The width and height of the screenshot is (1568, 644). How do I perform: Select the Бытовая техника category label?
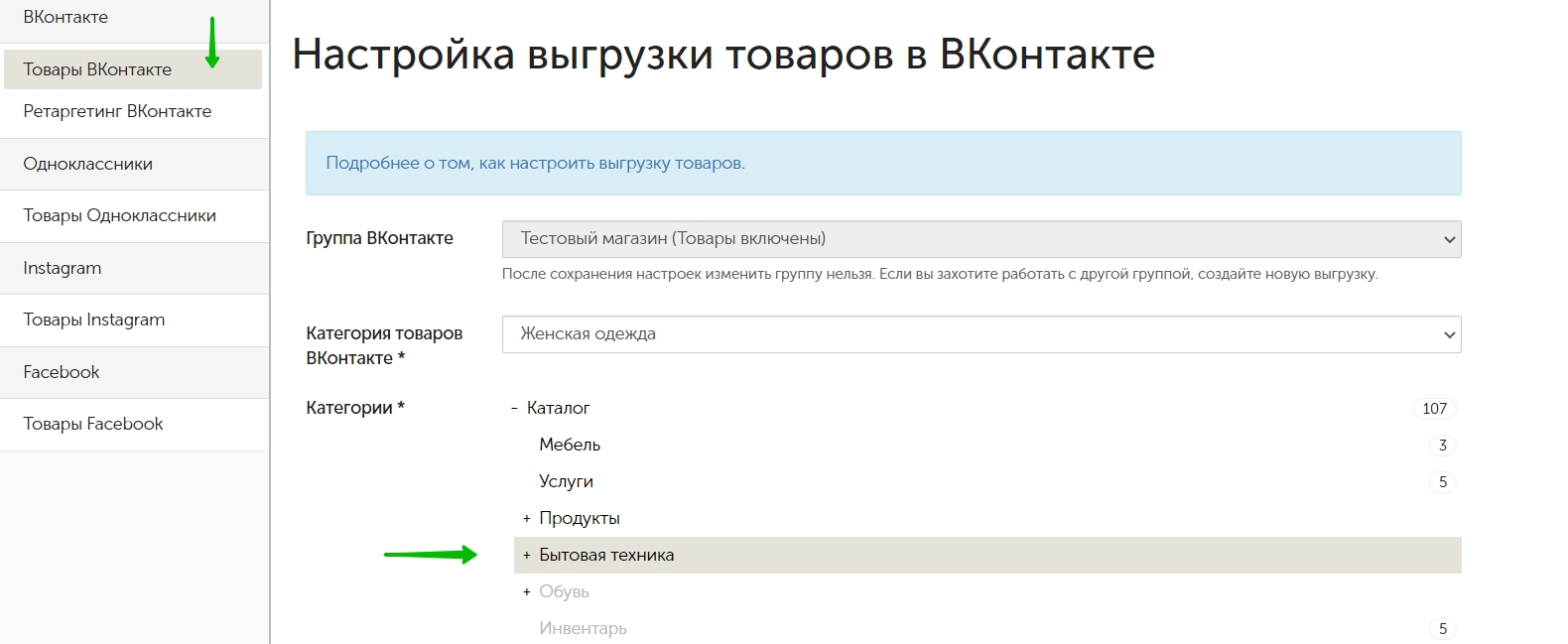point(606,555)
